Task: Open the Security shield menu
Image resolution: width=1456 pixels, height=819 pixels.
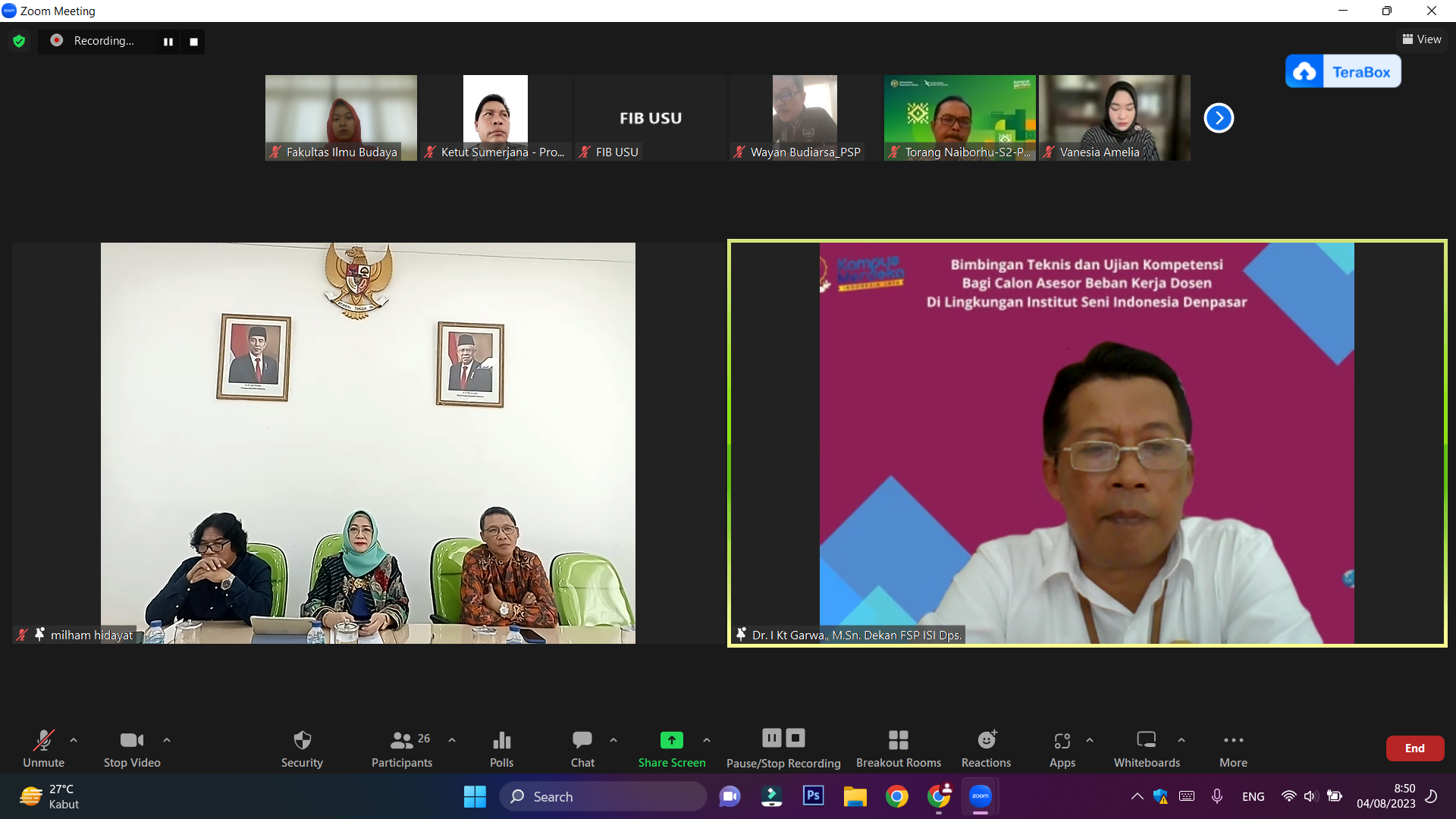Action: coord(302,748)
